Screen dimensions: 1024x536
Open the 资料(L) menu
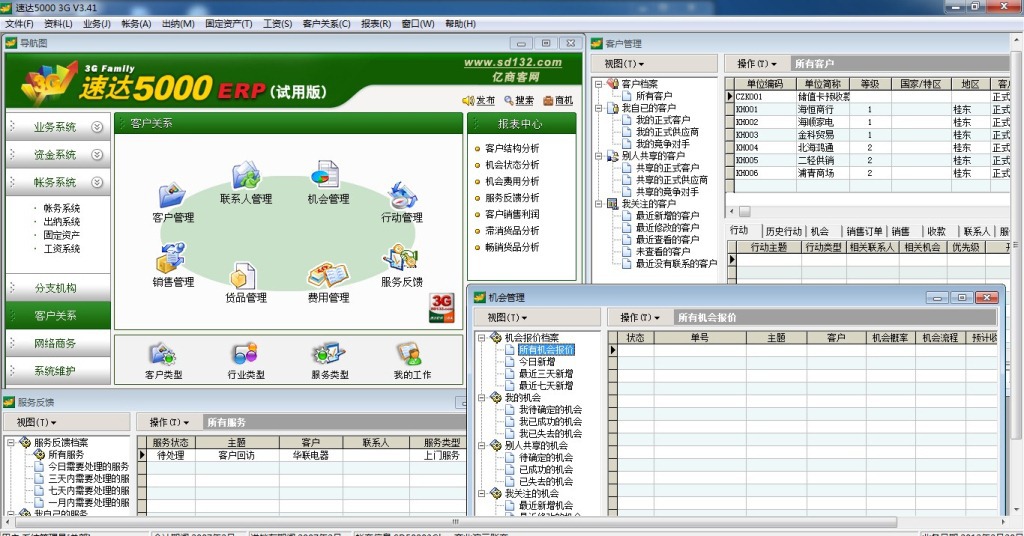(x=58, y=24)
